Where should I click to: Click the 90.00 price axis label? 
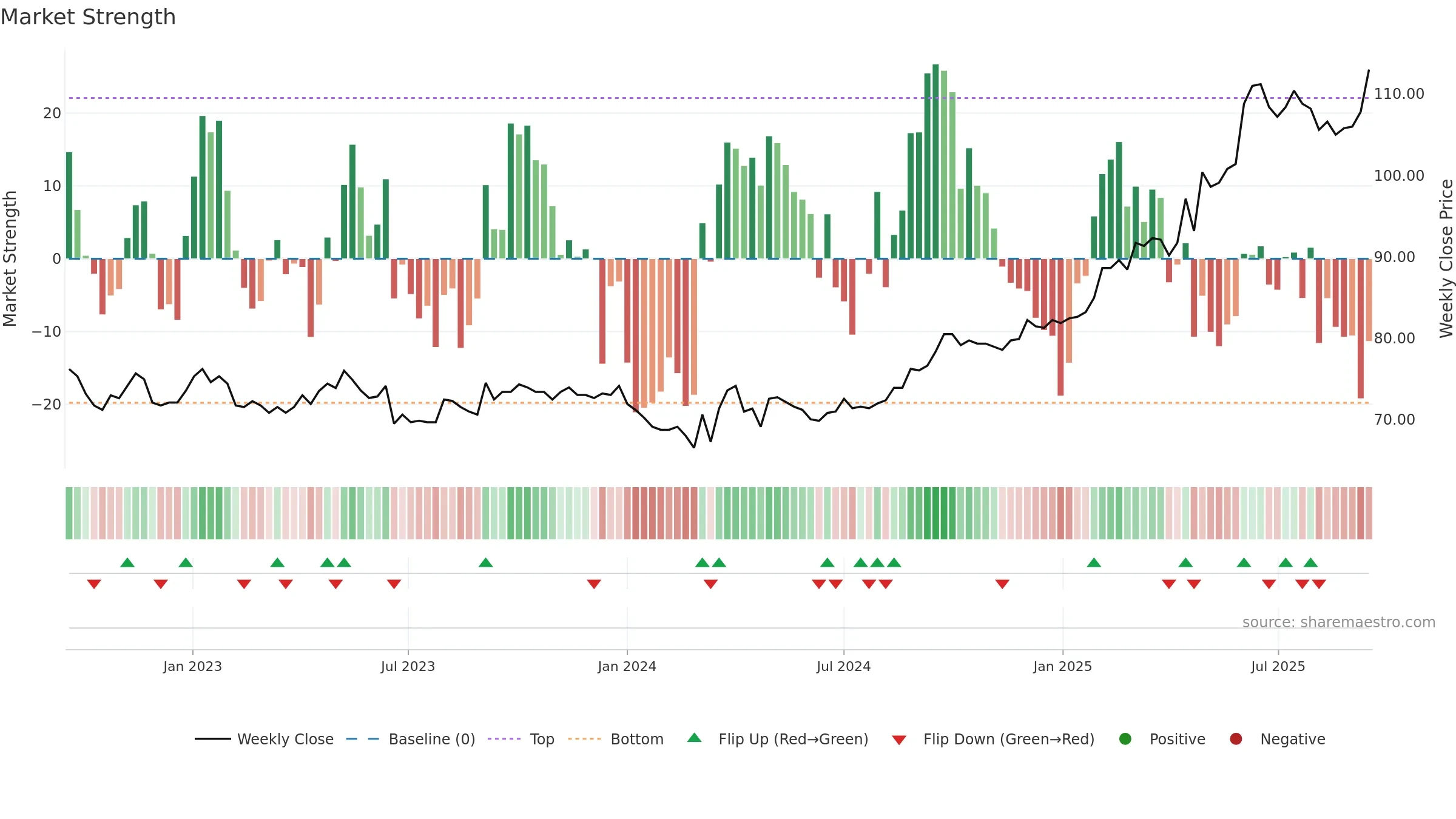pyautogui.click(x=1395, y=257)
